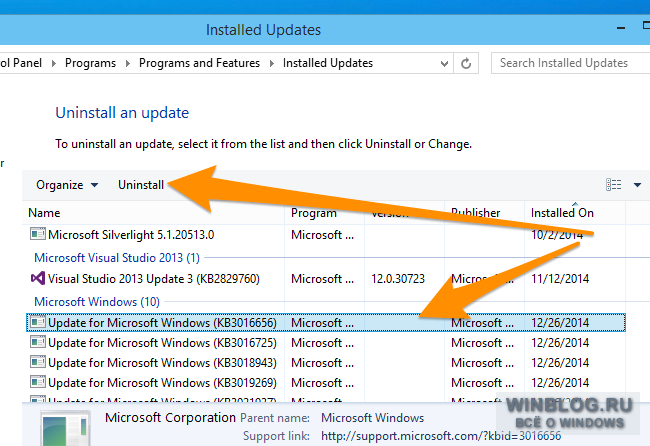Change the view using the view icon
Screen dimensions: 650x446
[x=614, y=184]
